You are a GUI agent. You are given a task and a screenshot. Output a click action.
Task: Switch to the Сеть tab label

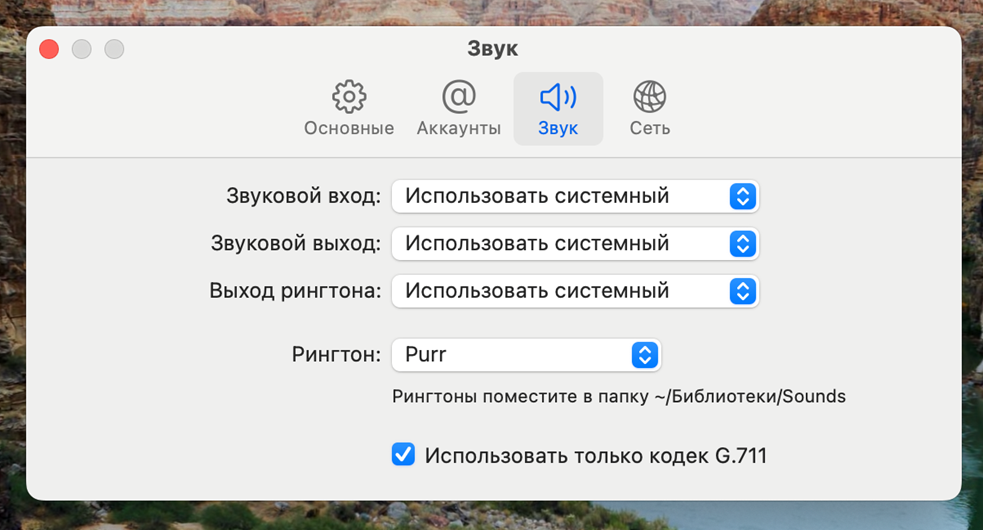coord(650,129)
